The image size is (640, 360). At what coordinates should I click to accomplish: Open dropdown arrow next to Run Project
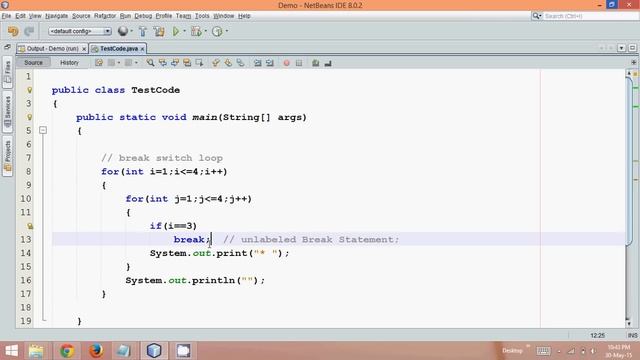pos(184,31)
